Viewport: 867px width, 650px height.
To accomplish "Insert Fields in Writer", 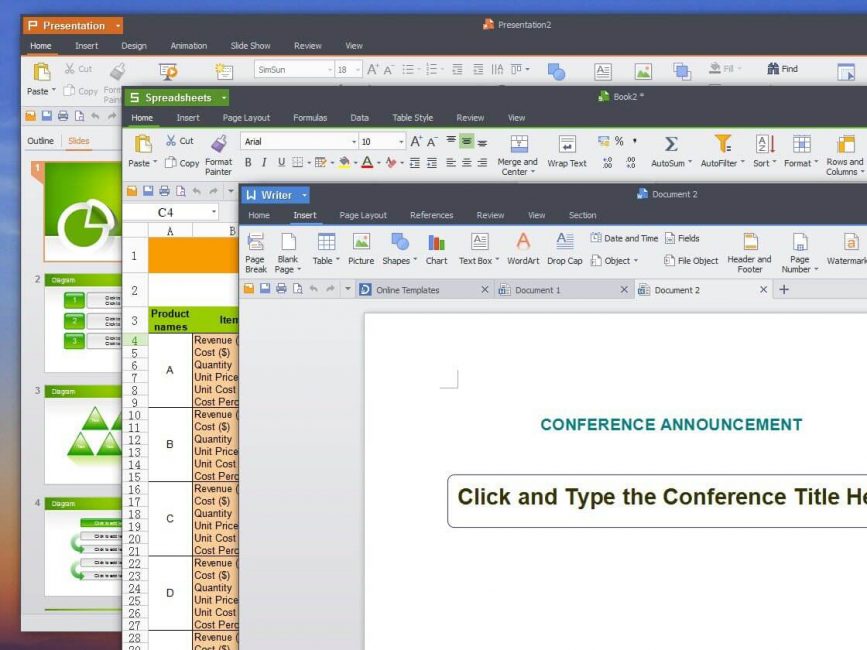I will click(682, 238).
